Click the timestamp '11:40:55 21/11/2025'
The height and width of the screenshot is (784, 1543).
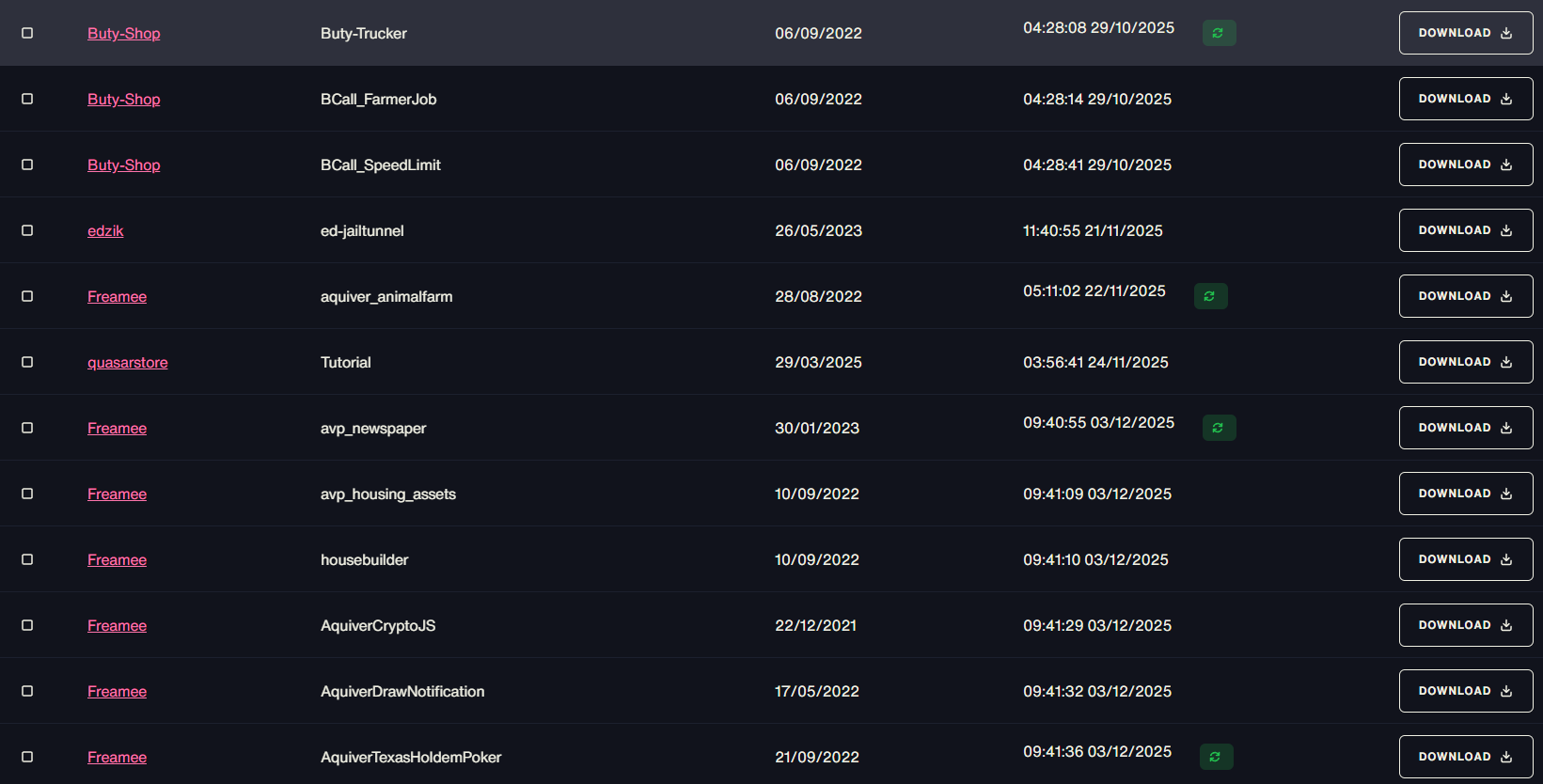click(x=1093, y=230)
